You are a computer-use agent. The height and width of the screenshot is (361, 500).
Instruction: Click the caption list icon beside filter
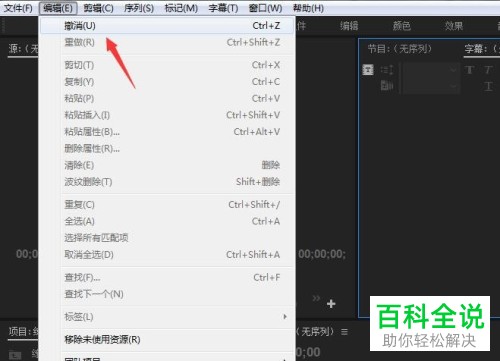coord(387,70)
